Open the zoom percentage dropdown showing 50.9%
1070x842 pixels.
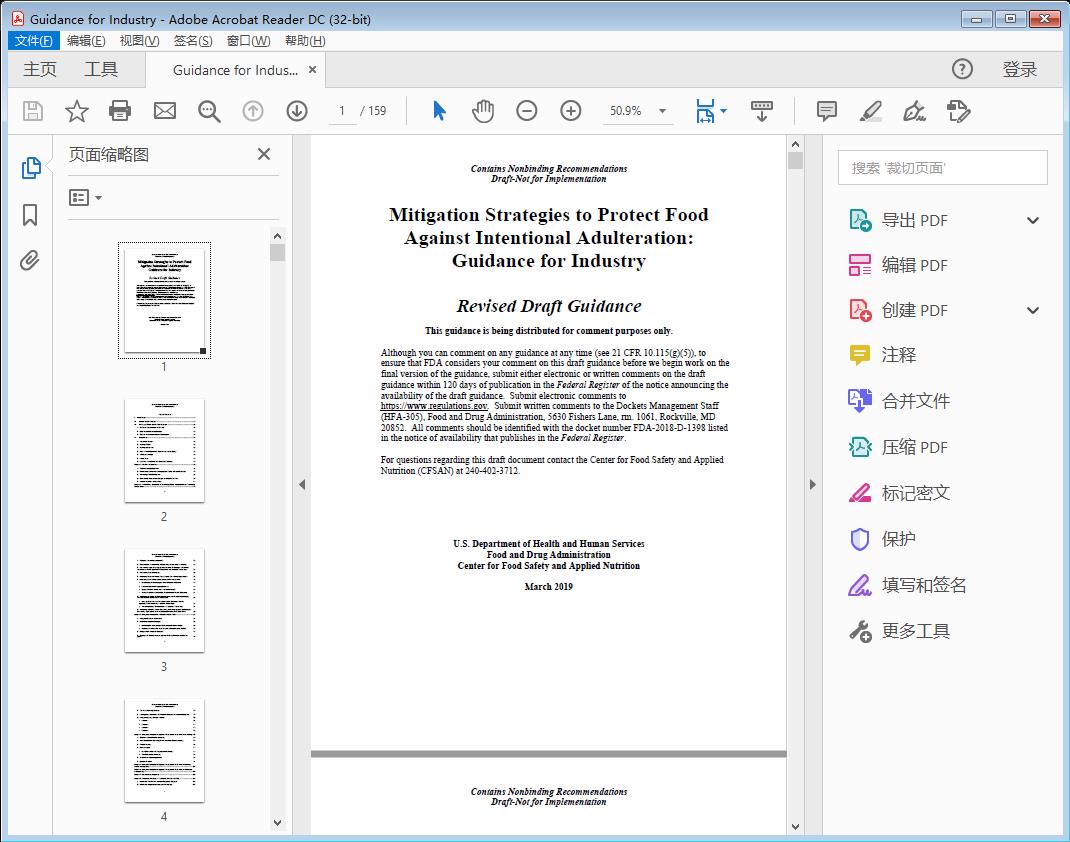click(x=661, y=111)
